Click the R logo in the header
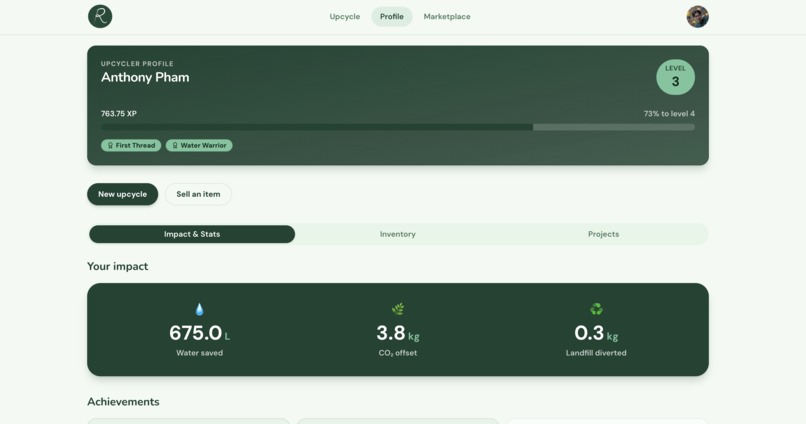 pos(100,16)
